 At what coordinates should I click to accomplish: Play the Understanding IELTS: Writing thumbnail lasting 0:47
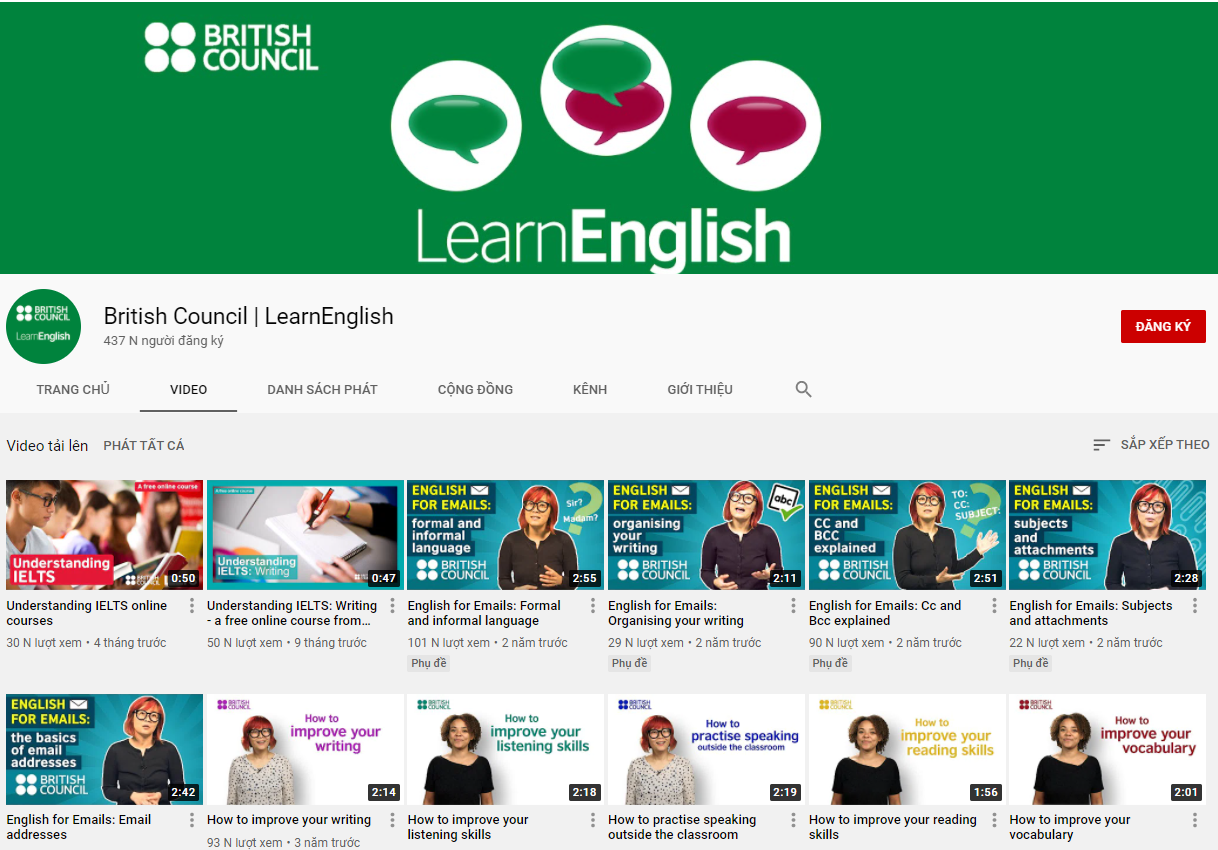coord(305,535)
